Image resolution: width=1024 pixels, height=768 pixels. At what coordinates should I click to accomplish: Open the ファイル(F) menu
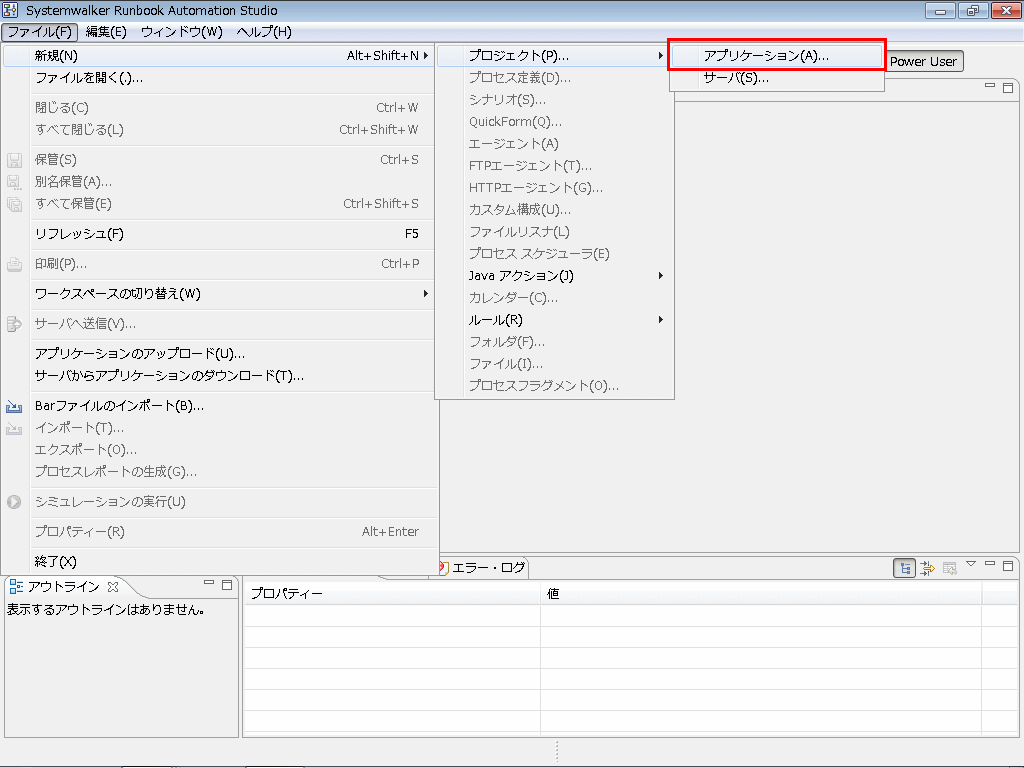[x=40, y=32]
